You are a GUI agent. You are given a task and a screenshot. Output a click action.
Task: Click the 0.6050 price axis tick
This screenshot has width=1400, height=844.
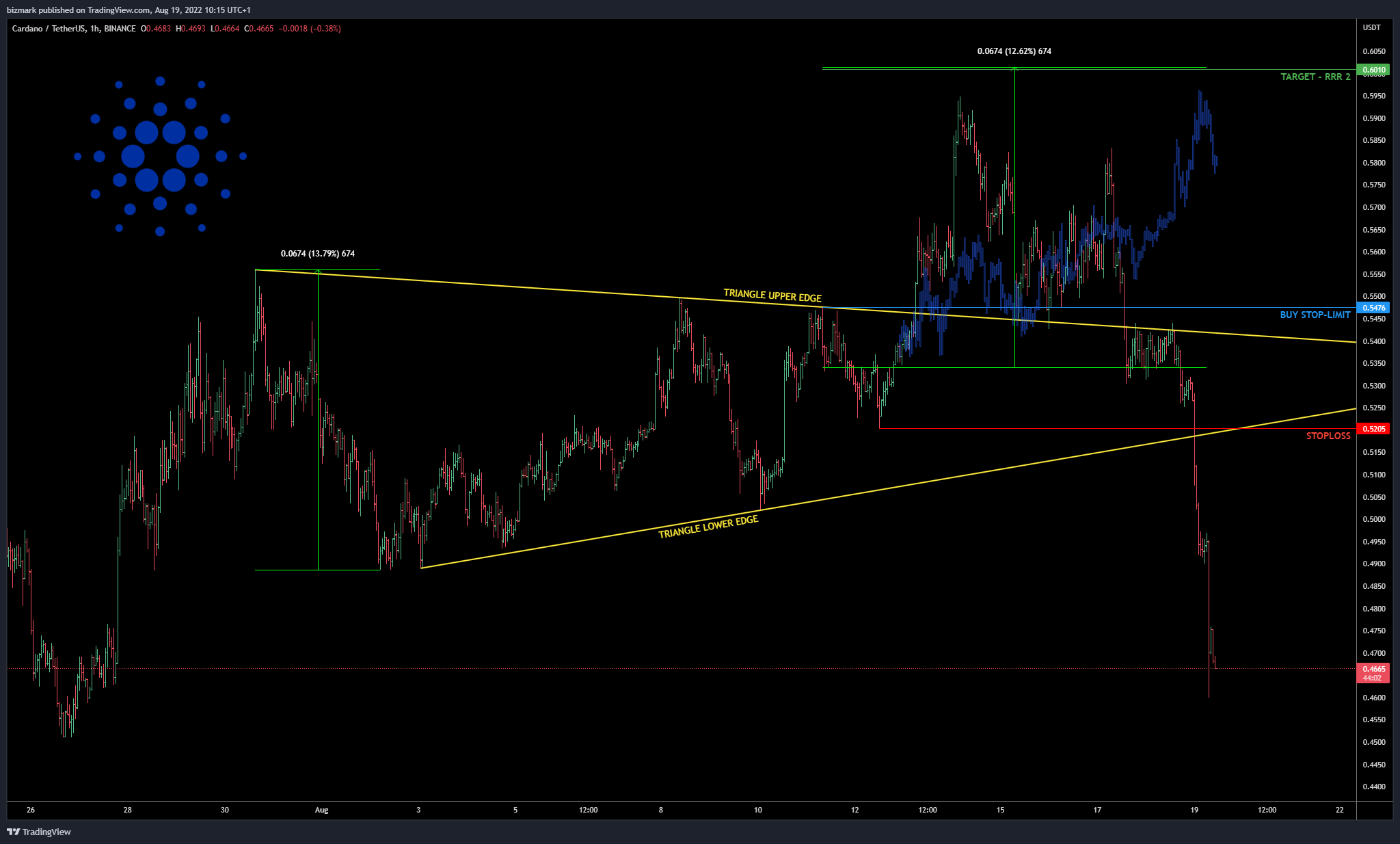1374,51
